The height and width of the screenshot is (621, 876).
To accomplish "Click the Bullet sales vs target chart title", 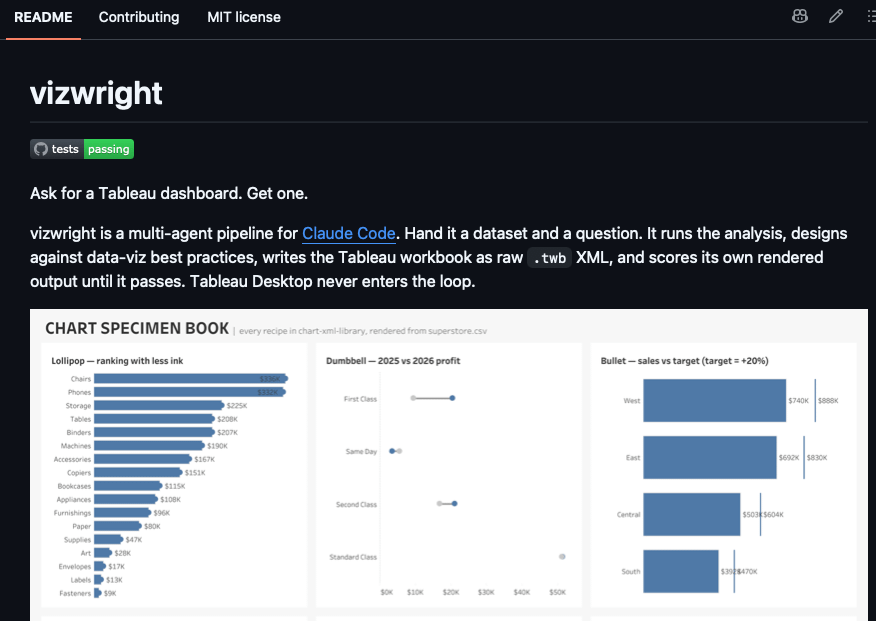I will [x=684, y=361].
